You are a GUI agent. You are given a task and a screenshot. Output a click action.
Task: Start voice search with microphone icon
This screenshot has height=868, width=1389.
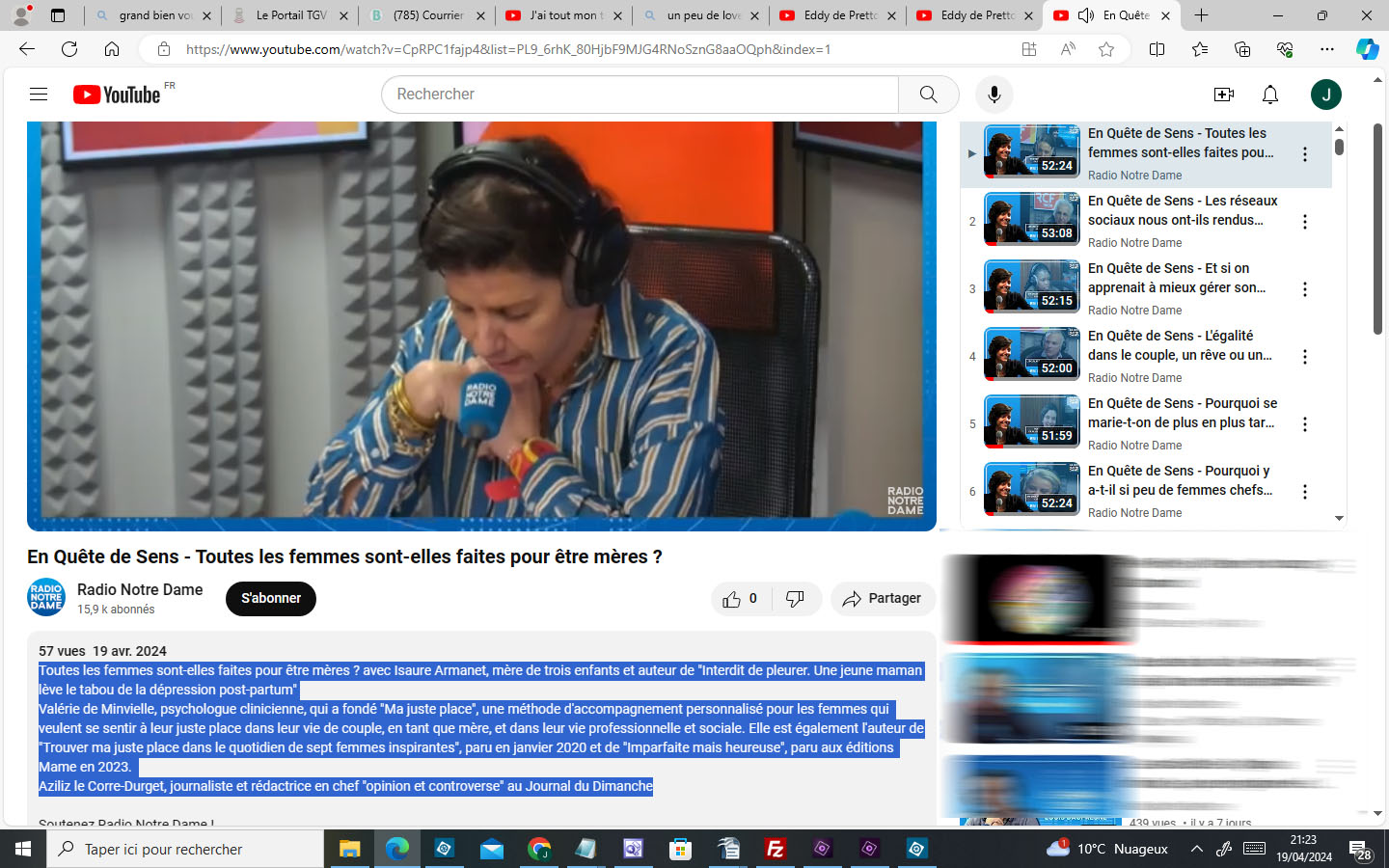click(x=994, y=95)
